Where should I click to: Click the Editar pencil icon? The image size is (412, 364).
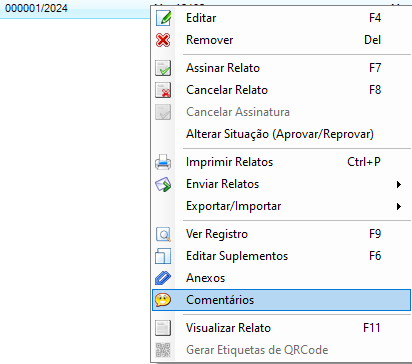[x=163, y=18]
